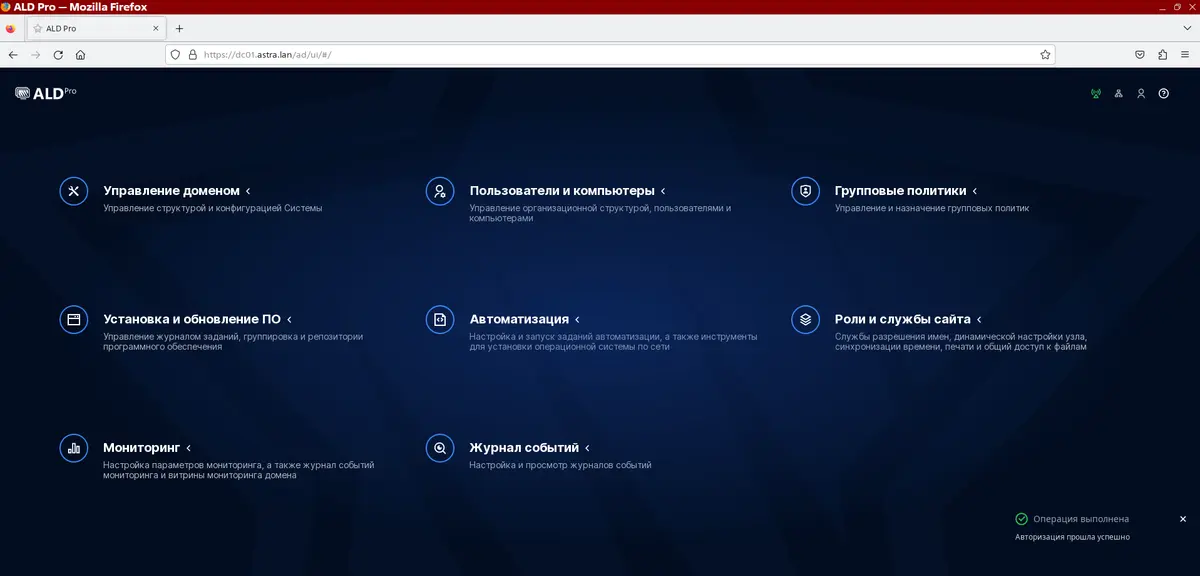Click the Firefox icon in title bar
The height and width of the screenshot is (576, 1200).
click(6, 6)
